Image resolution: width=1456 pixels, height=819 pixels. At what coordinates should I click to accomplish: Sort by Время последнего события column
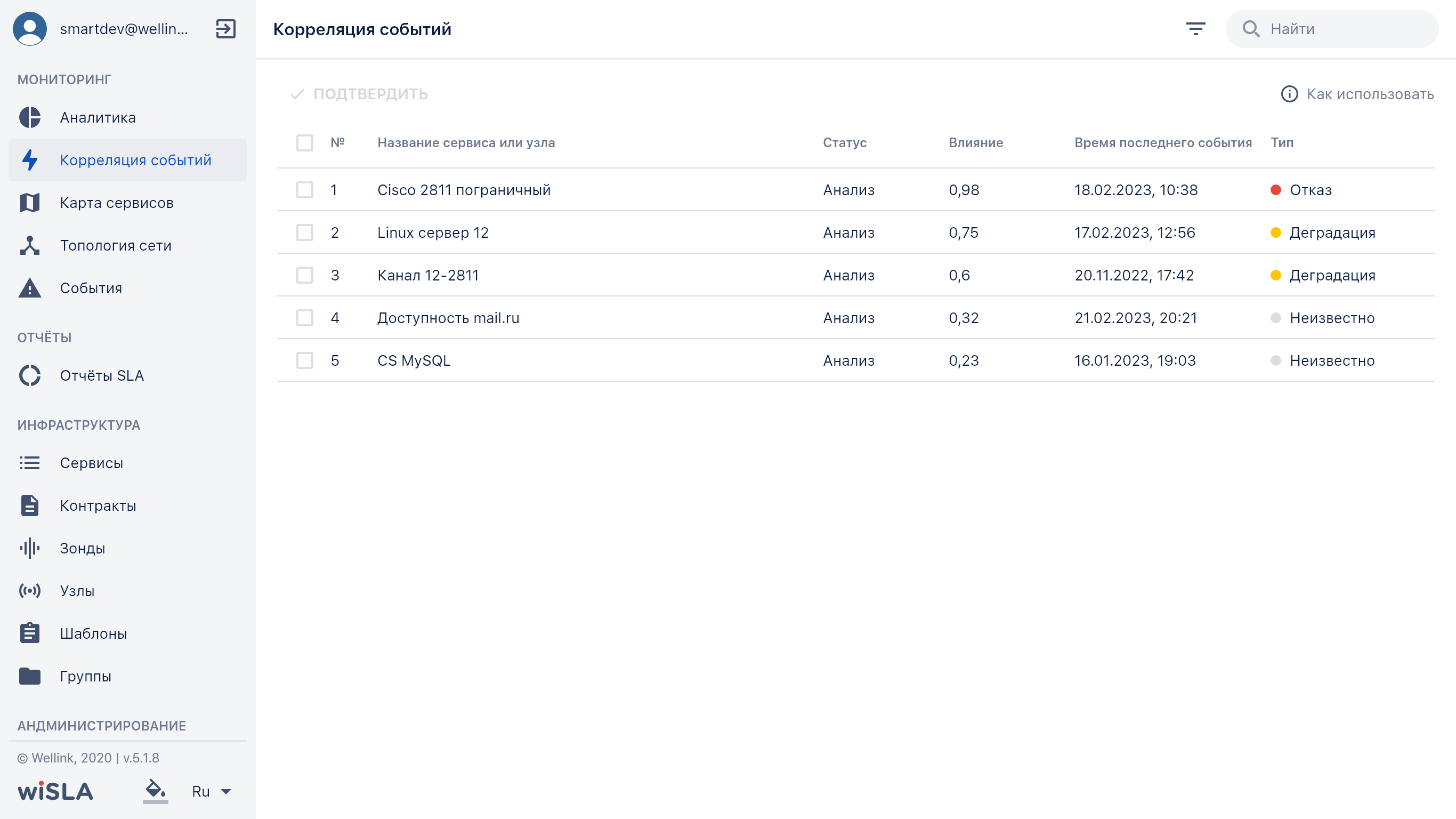click(x=1163, y=142)
